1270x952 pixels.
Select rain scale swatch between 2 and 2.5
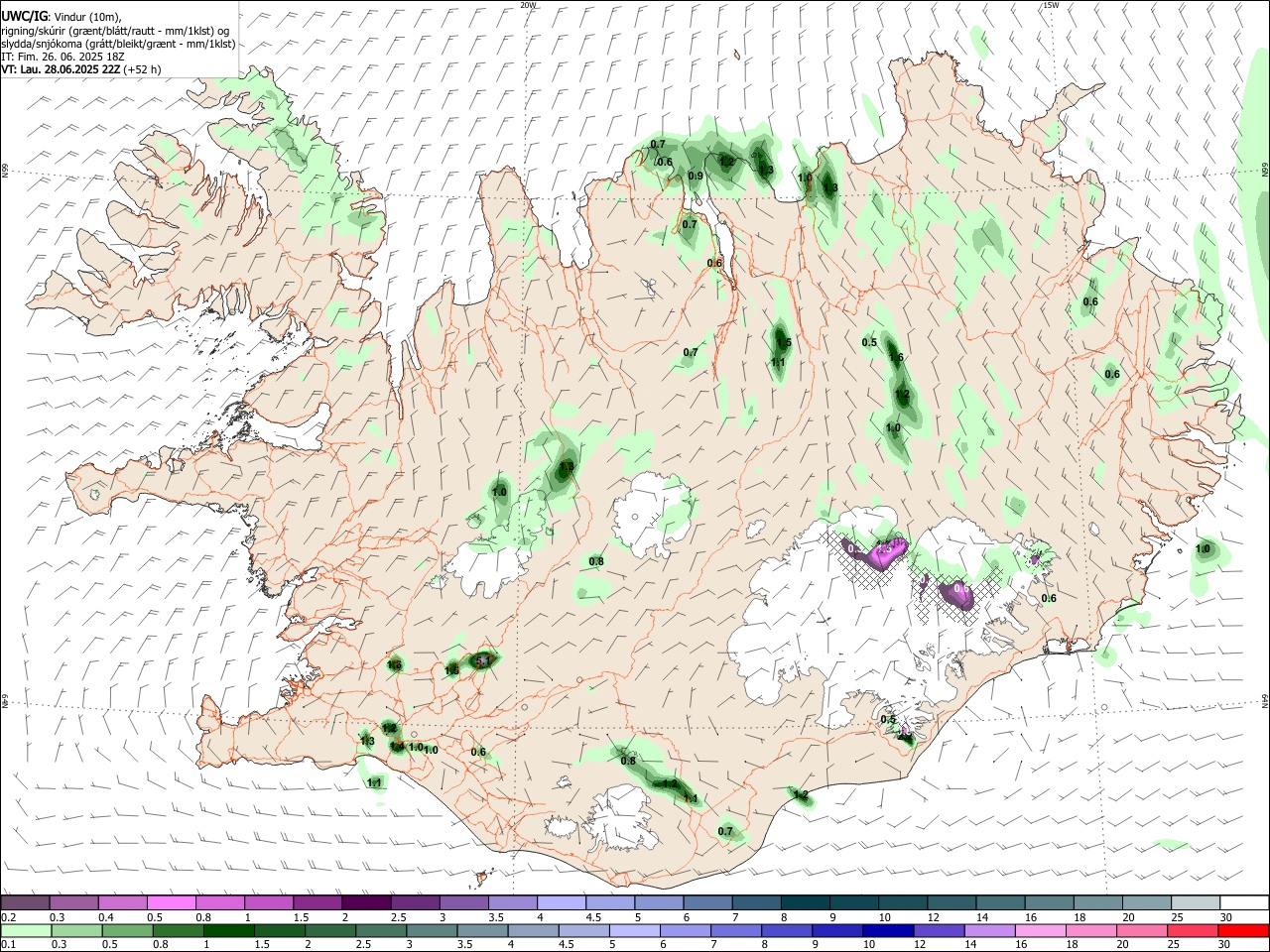coord(331,931)
